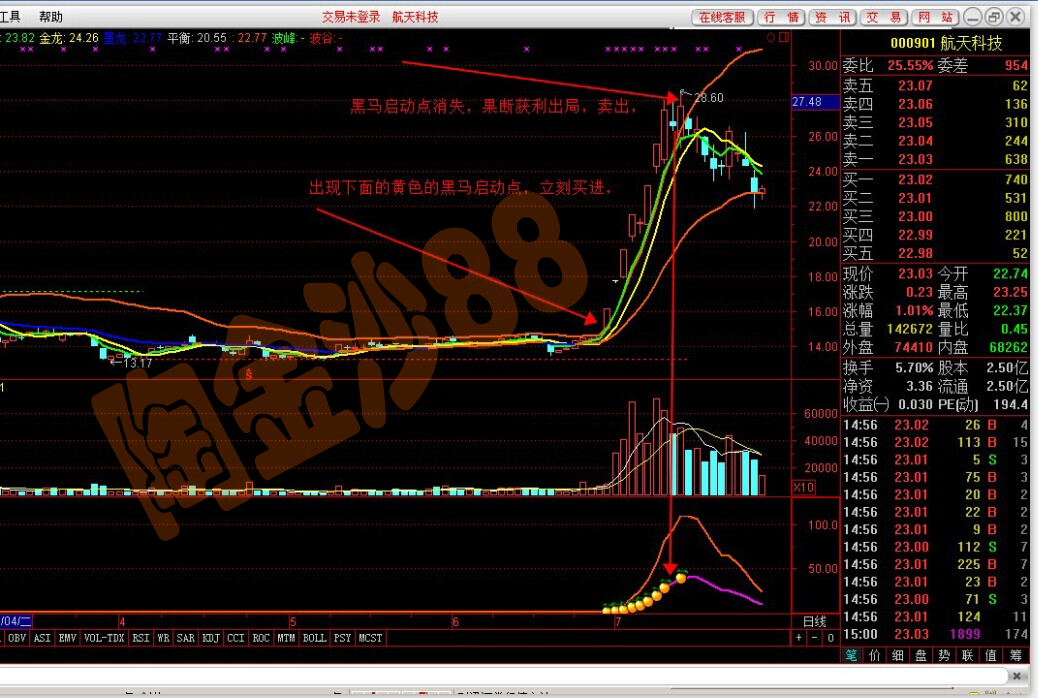
Task: Click the diamond icon above the price axis
Action: tap(770, 38)
